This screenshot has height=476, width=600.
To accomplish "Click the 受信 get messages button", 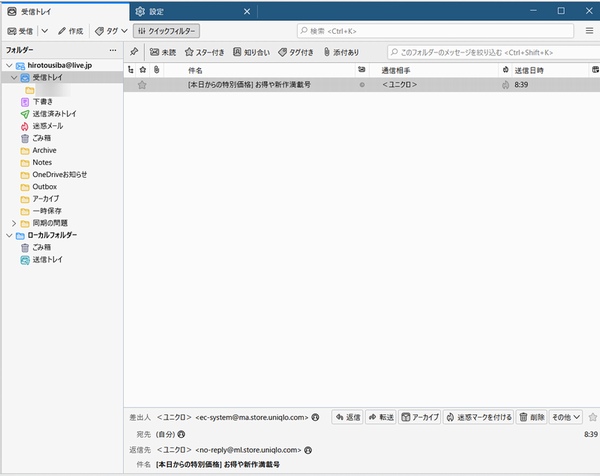I will 20,31.
